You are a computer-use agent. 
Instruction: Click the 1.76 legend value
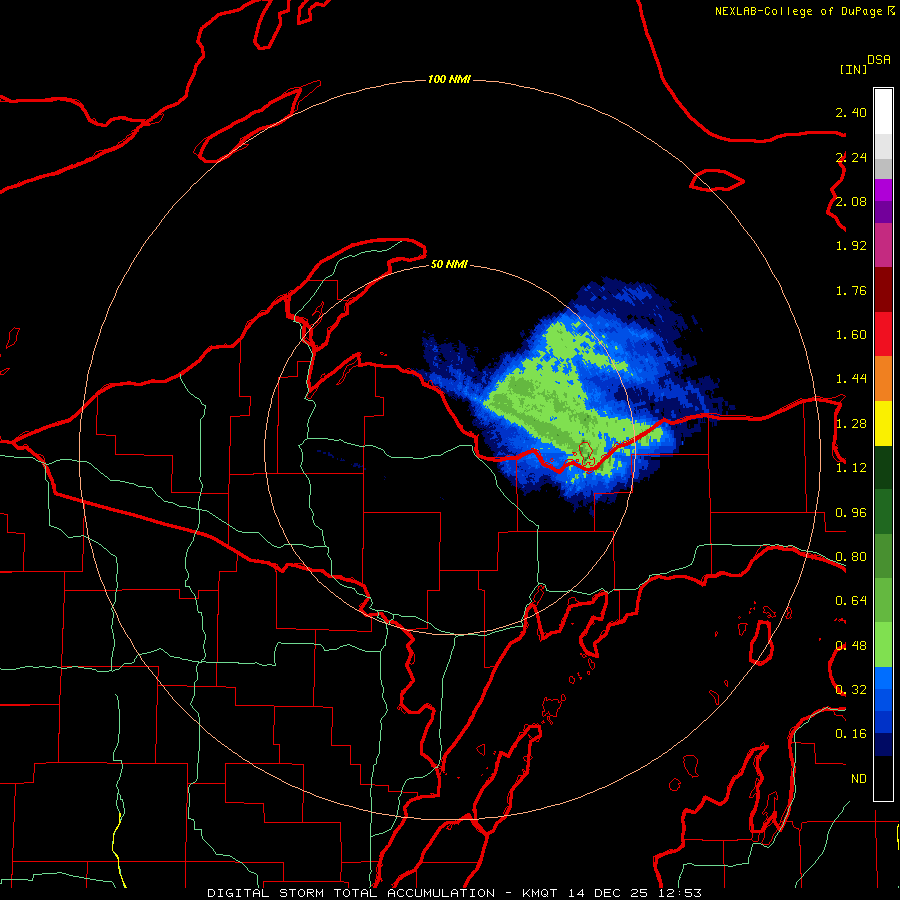pyautogui.click(x=851, y=290)
